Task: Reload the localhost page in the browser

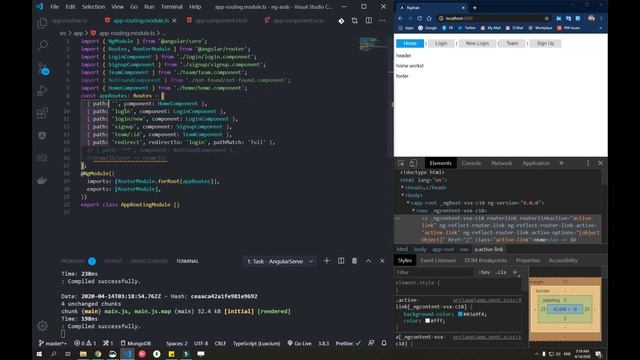Action: point(419,18)
